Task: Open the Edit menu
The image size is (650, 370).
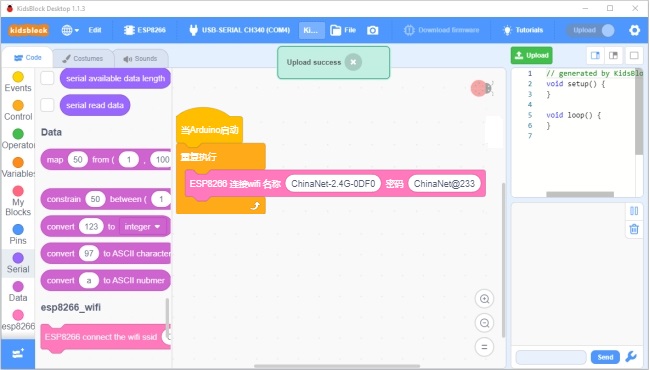Action: pos(95,30)
